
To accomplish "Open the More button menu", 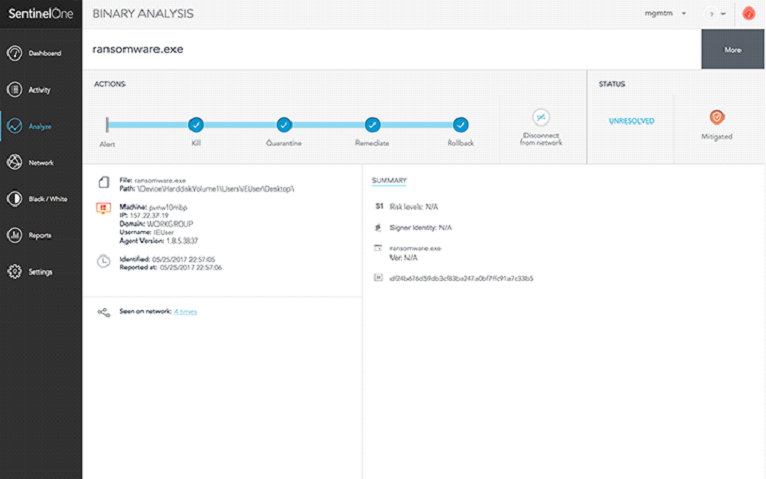I will (x=733, y=49).
